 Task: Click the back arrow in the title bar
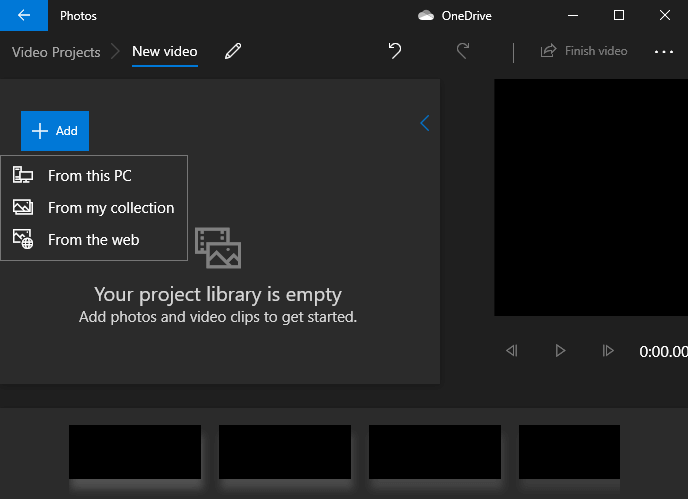click(x=24, y=15)
